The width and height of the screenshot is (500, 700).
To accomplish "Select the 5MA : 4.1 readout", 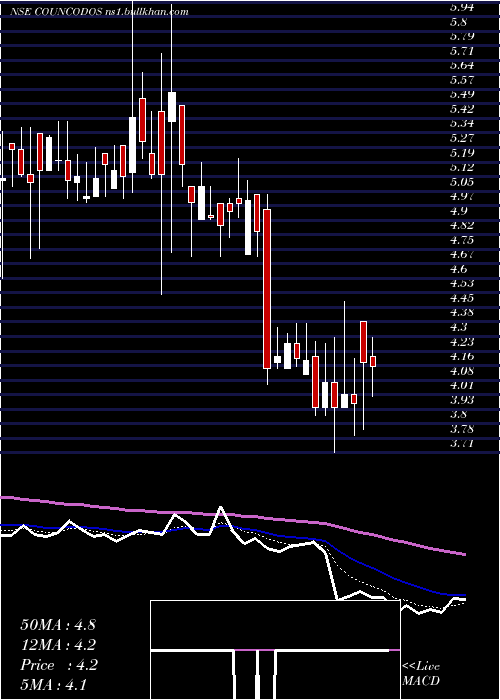I will (53, 684).
